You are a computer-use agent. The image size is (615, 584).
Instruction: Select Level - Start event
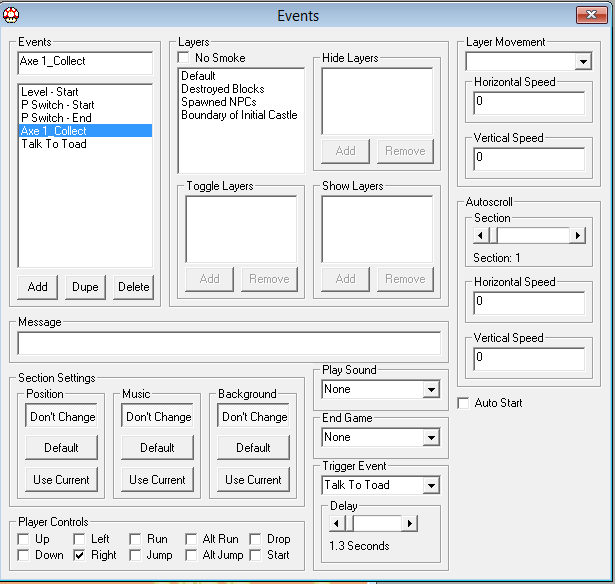(x=86, y=92)
